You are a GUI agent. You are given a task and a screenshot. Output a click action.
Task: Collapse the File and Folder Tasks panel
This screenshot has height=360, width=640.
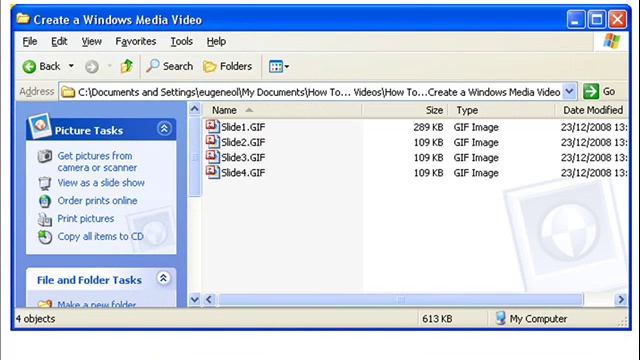point(163,278)
